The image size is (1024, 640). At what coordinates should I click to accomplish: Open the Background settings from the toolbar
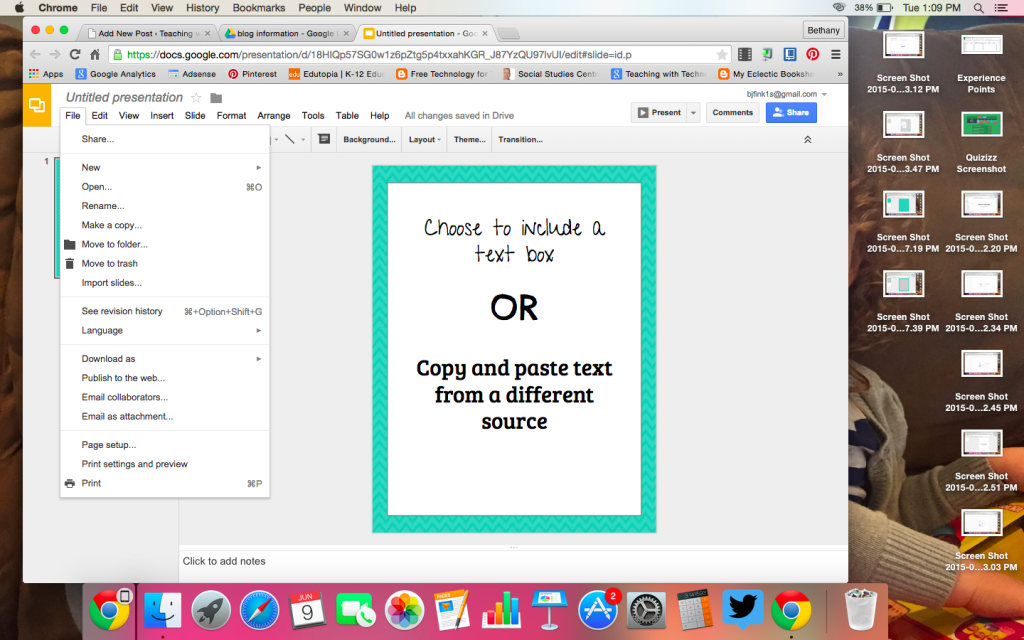368,139
